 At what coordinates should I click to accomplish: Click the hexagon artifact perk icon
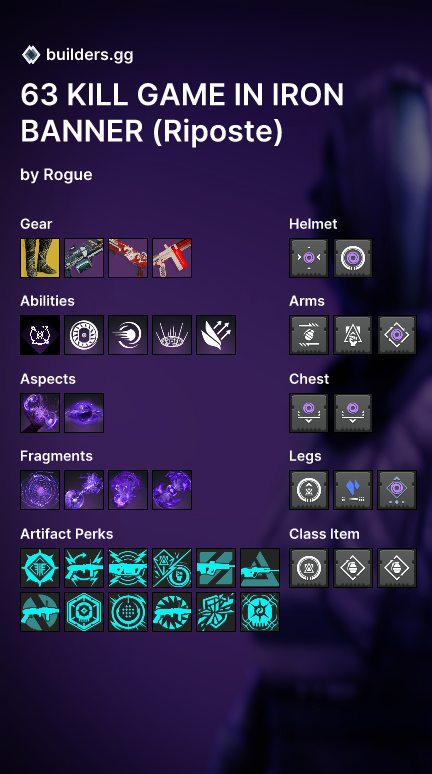pos(84,612)
